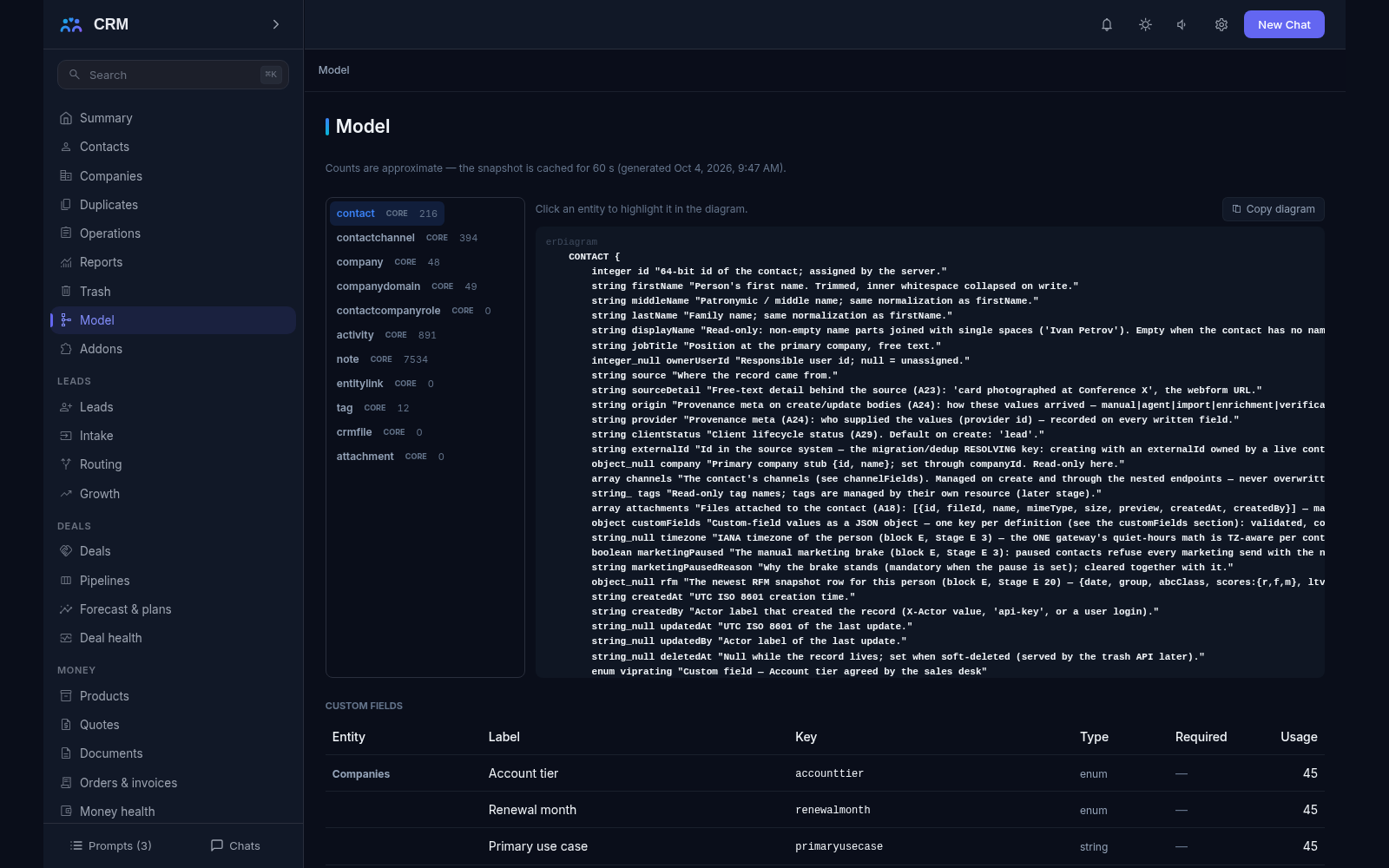Screen dimensions: 1389x868
Task: Open Orders & invoices page
Action: point(173,783)
